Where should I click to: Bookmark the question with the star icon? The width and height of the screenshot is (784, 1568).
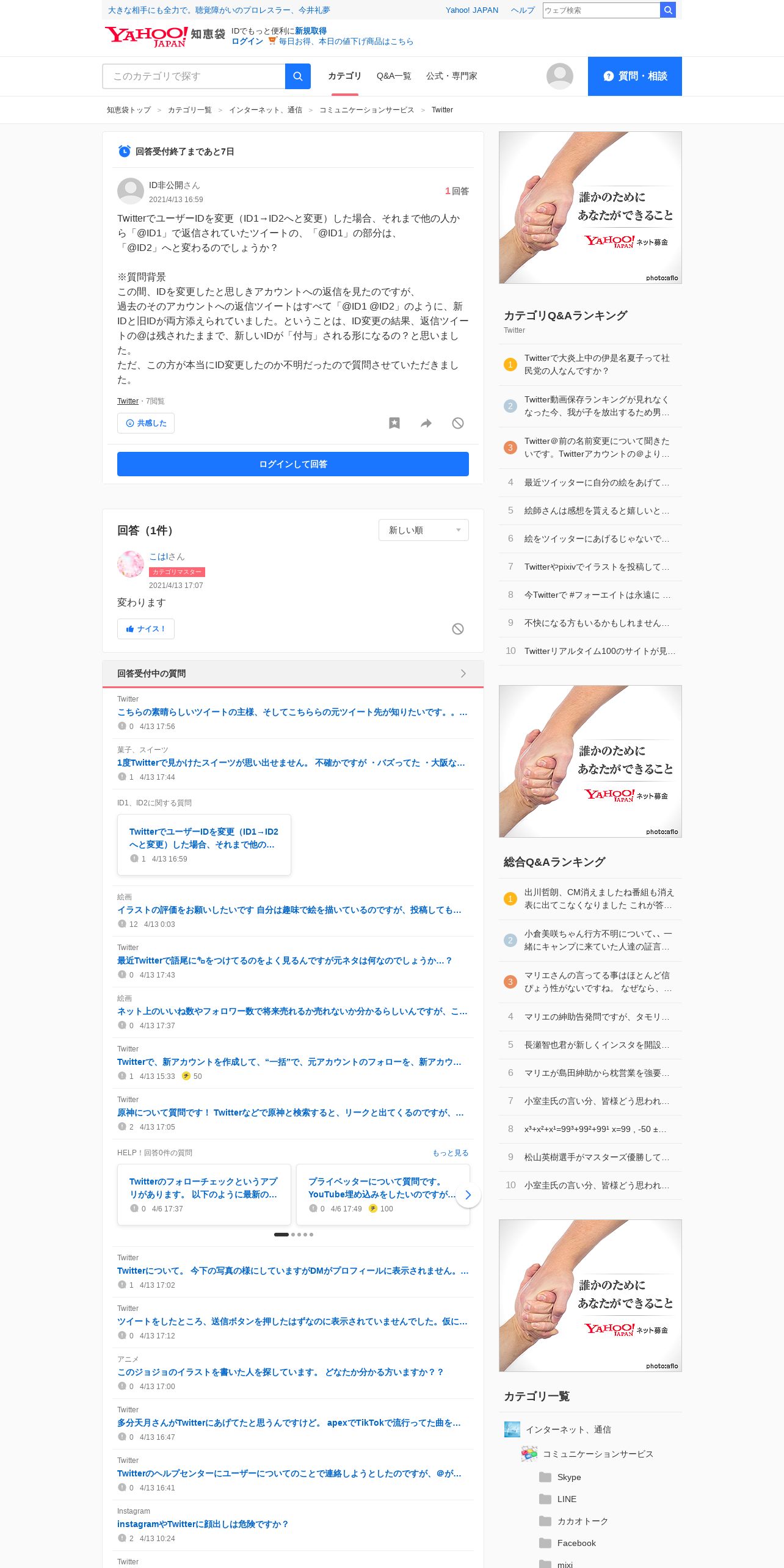(x=394, y=423)
